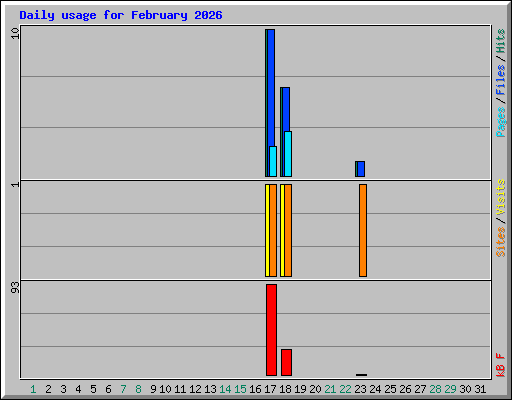Click the chart title 'Daily usage for February 2026'
Screen dimensions: 512x400
point(121,15)
